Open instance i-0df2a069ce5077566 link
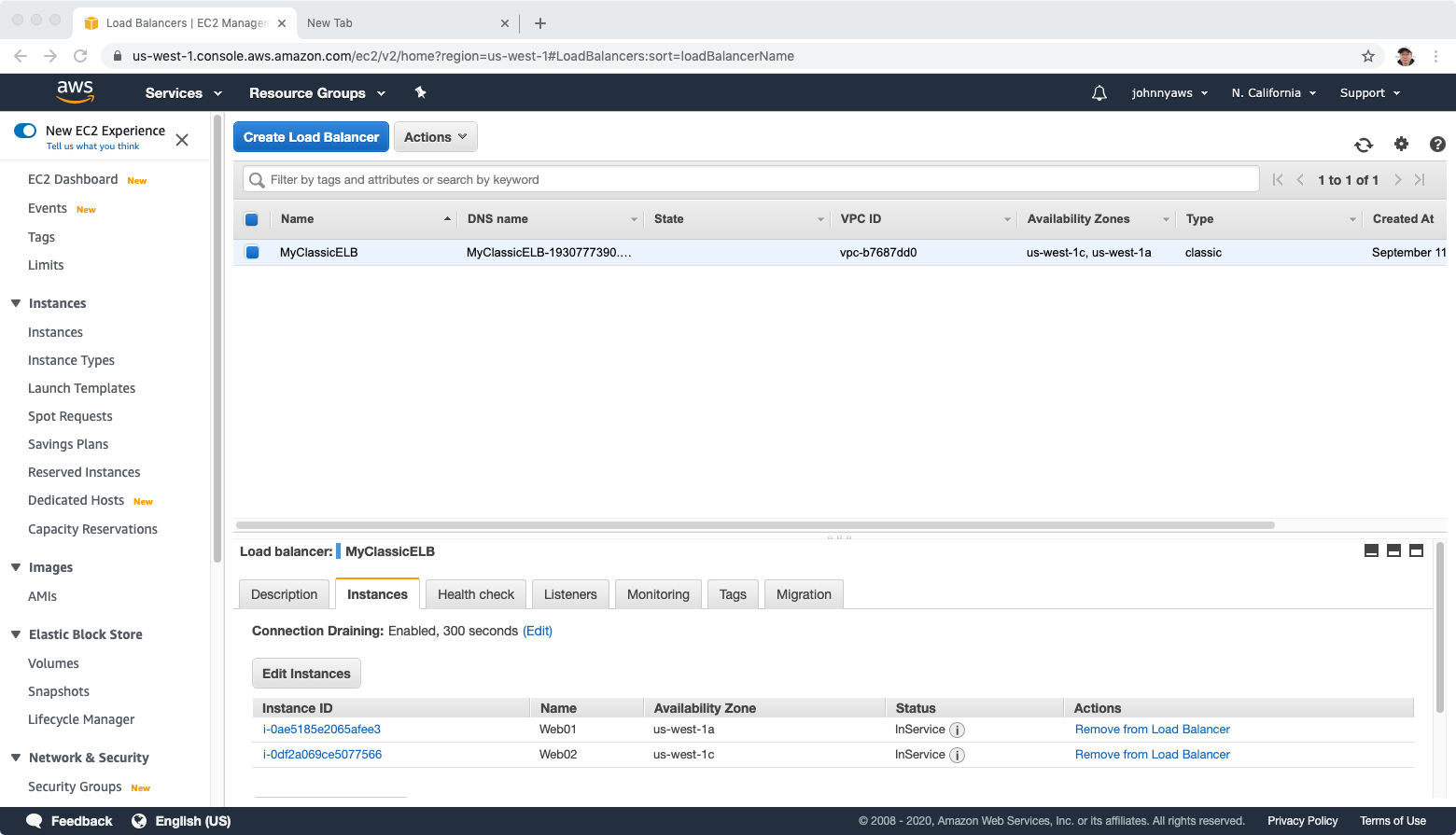The width and height of the screenshot is (1456, 835). tap(322, 755)
